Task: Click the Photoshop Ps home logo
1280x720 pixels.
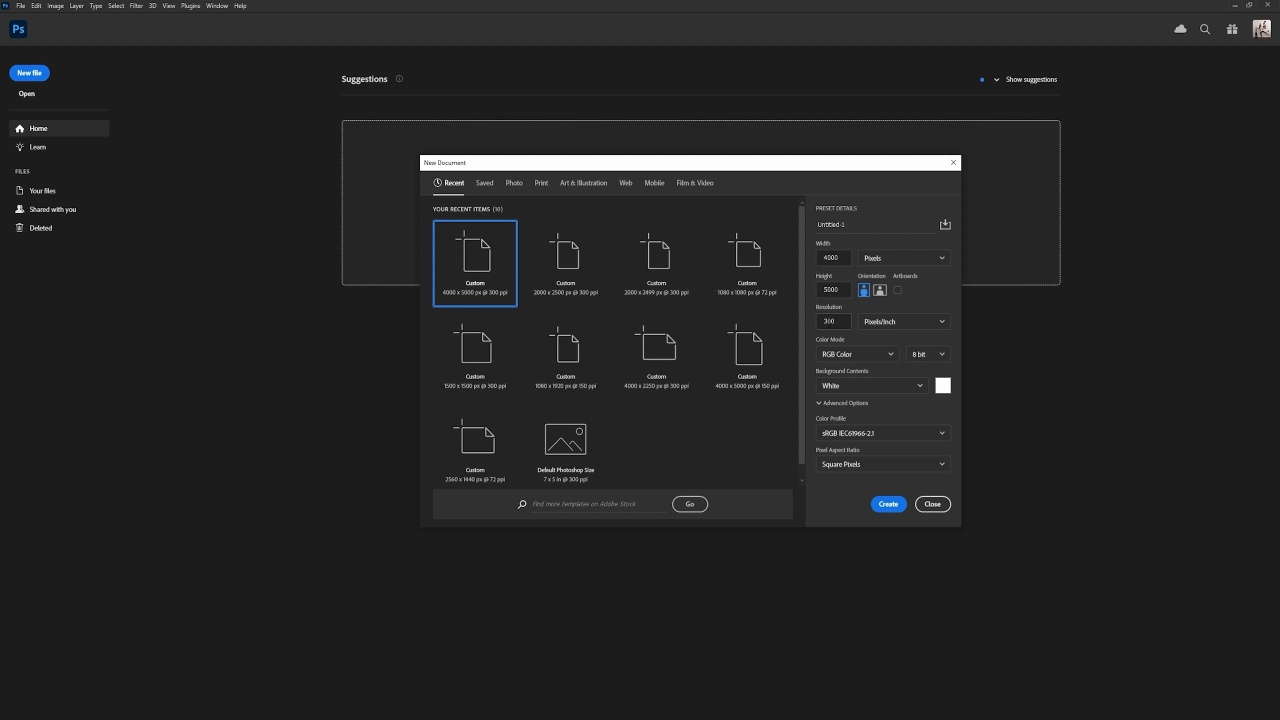Action: [x=18, y=29]
